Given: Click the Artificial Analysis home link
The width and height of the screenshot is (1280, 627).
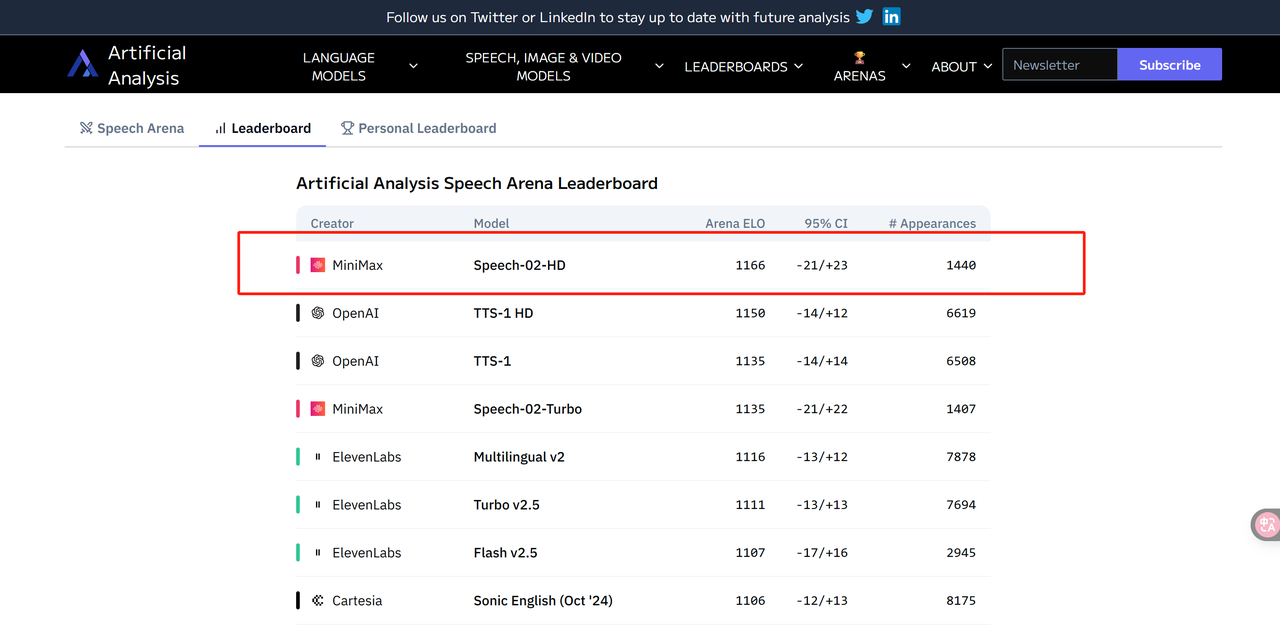Looking at the screenshot, I should click(x=127, y=65).
